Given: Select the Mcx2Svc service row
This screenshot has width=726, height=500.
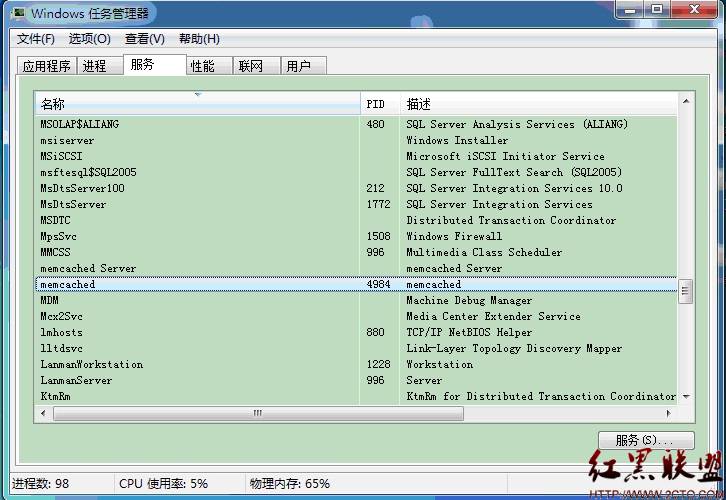Looking at the screenshot, I should [356, 316].
